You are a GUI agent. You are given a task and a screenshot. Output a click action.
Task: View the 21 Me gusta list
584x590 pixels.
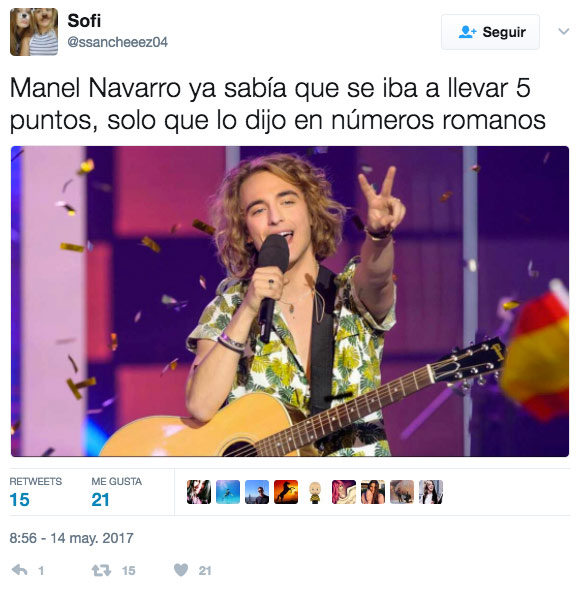[x=117, y=492]
